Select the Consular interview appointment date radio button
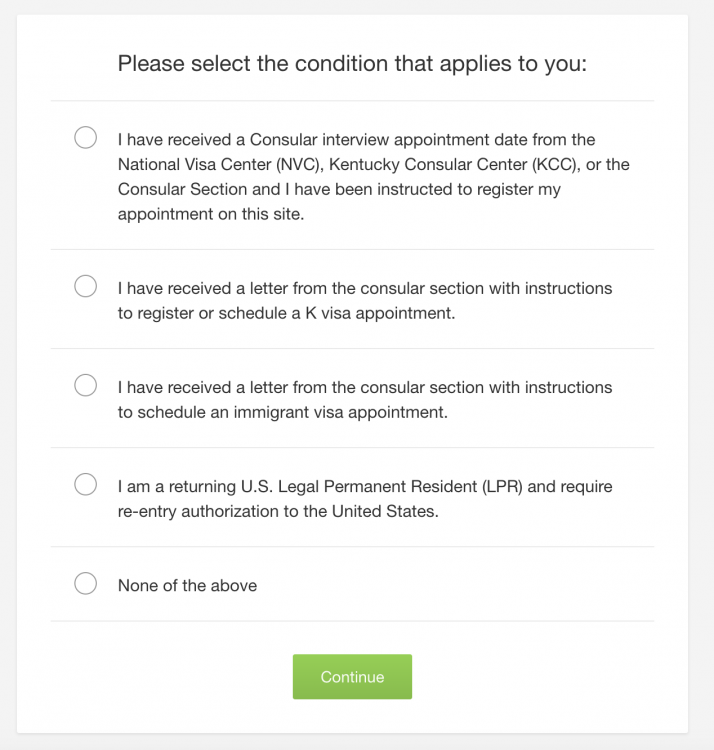 [x=86, y=138]
